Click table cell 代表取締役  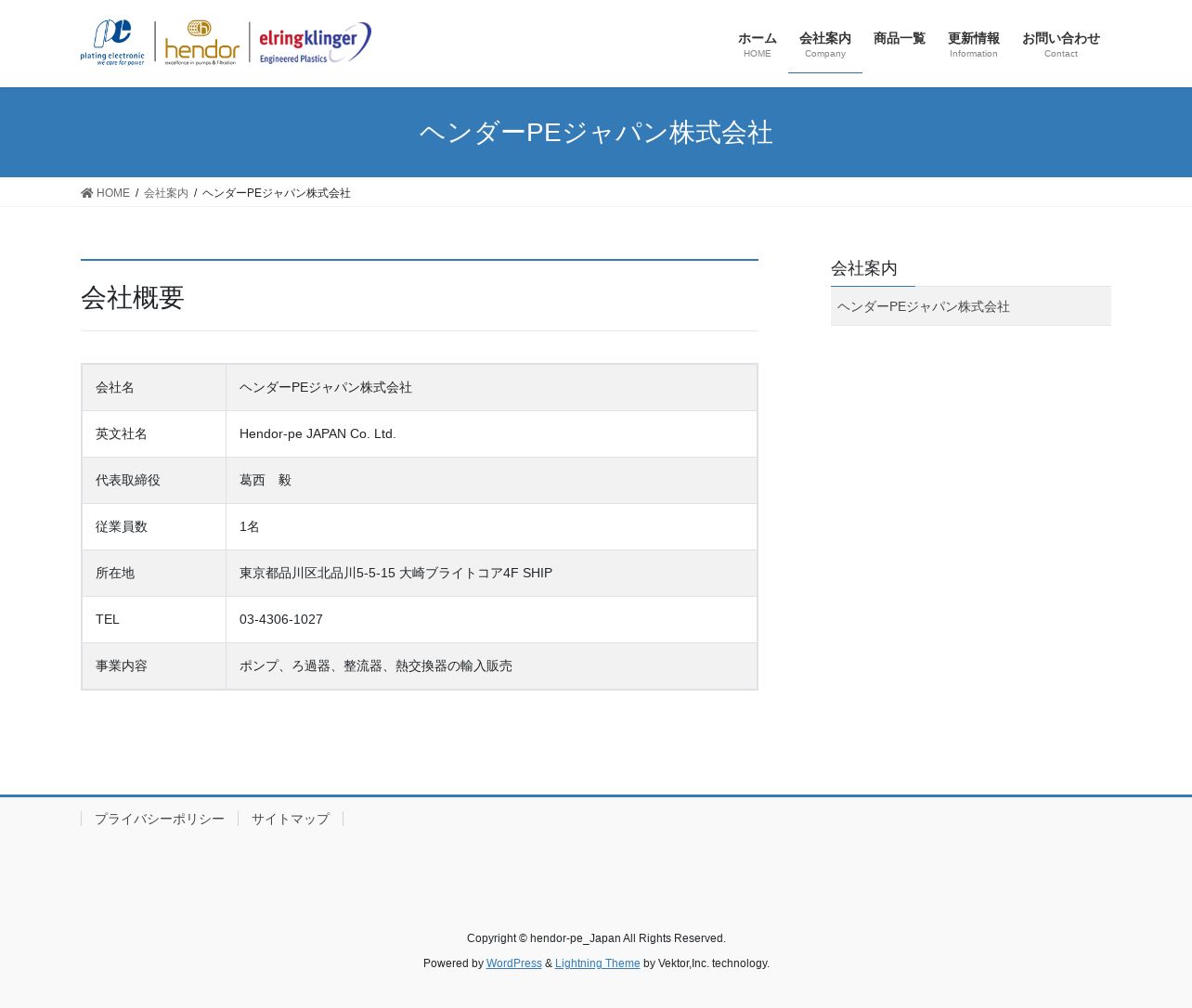154,481
